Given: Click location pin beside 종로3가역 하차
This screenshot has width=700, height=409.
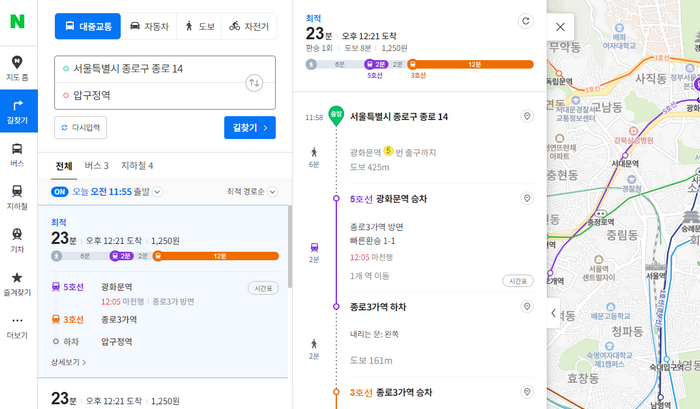Looking at the screenshot, I should pos(527,306).
